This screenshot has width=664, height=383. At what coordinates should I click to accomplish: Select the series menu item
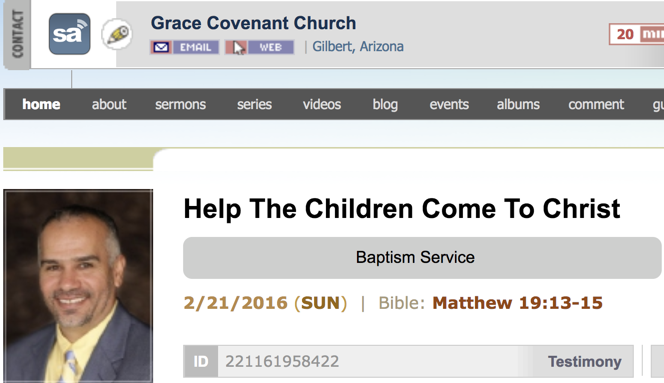(254, 104)
